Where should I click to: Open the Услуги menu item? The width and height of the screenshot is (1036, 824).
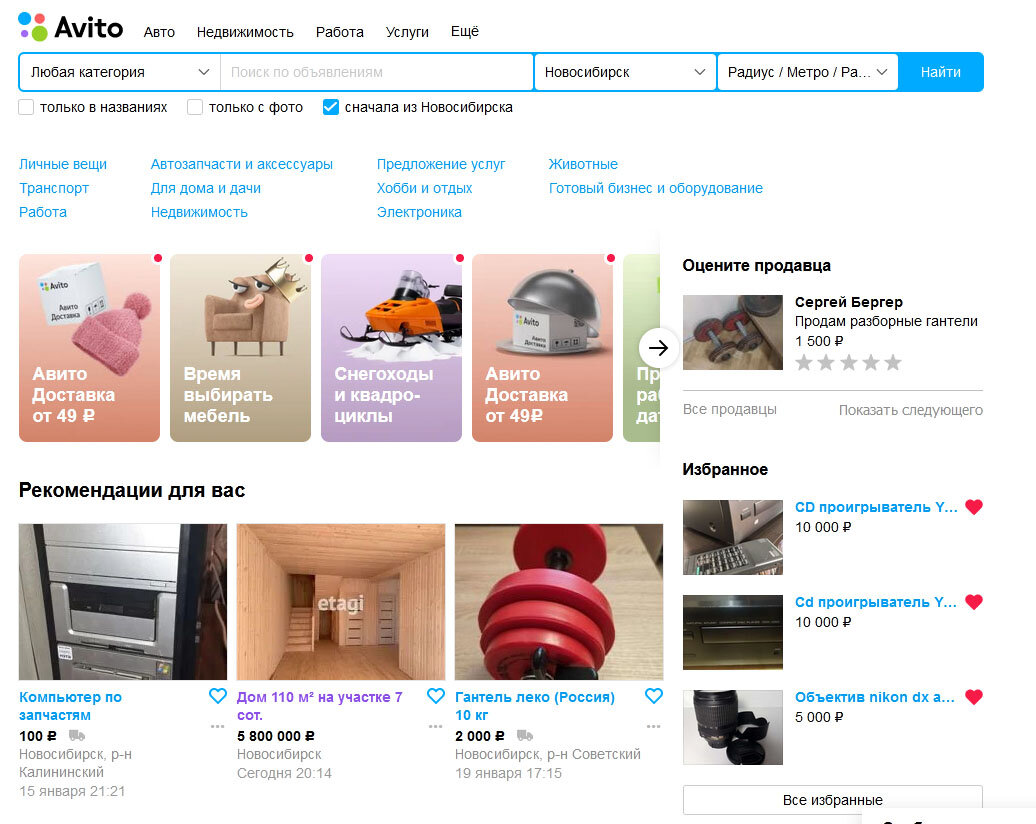coord(407,32)
